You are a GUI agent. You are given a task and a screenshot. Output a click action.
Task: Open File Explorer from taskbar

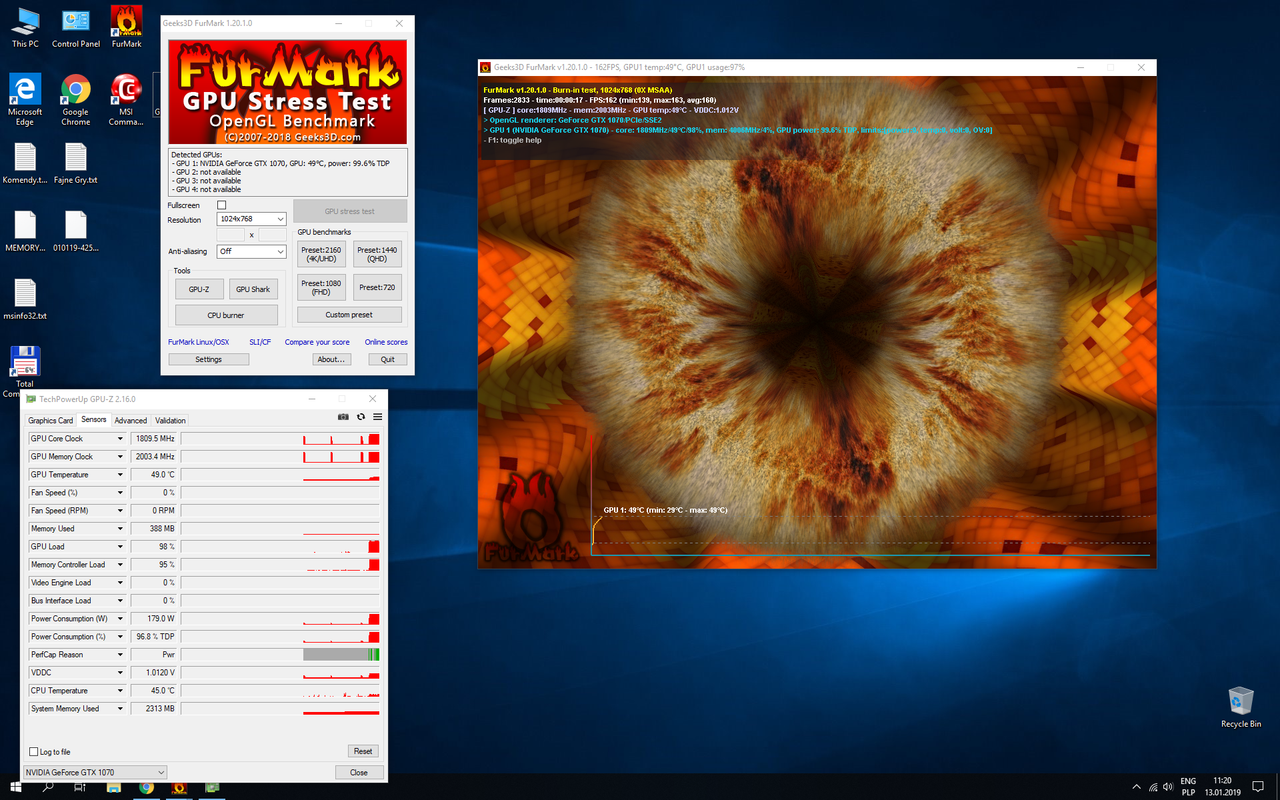point(113,787)
